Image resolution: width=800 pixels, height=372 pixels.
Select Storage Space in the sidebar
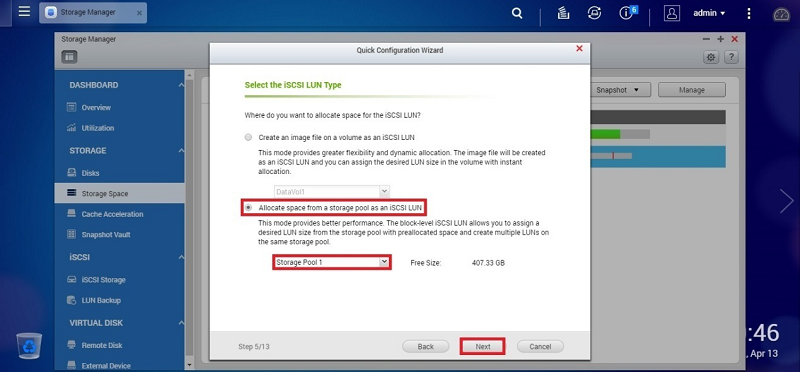[x=119, y=193]
